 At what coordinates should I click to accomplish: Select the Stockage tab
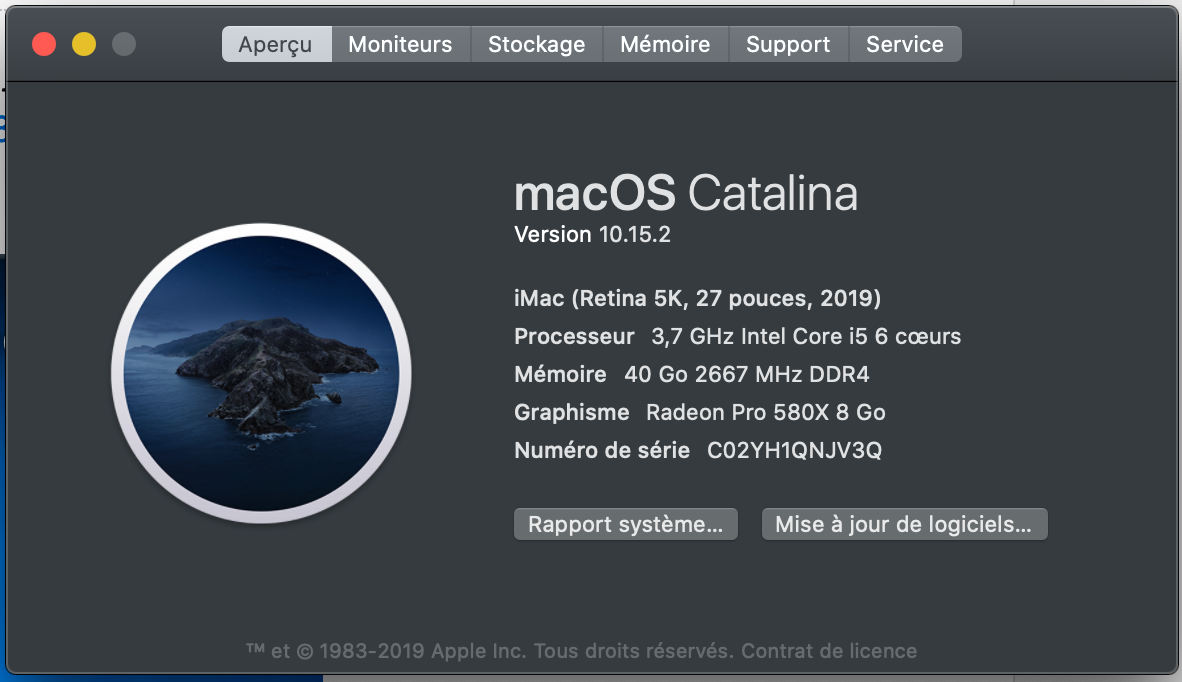536,44
